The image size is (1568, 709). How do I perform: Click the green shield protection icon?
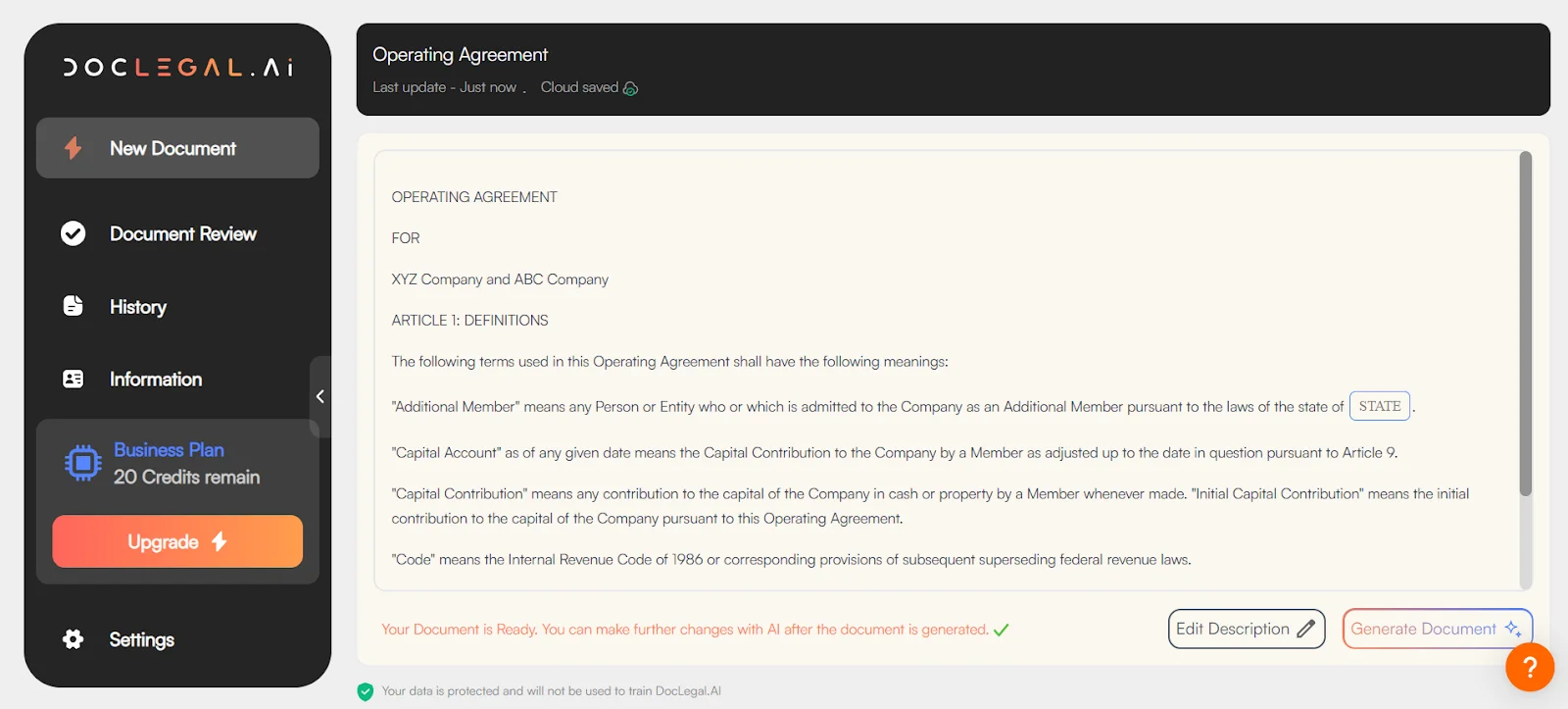pos(366,691)
